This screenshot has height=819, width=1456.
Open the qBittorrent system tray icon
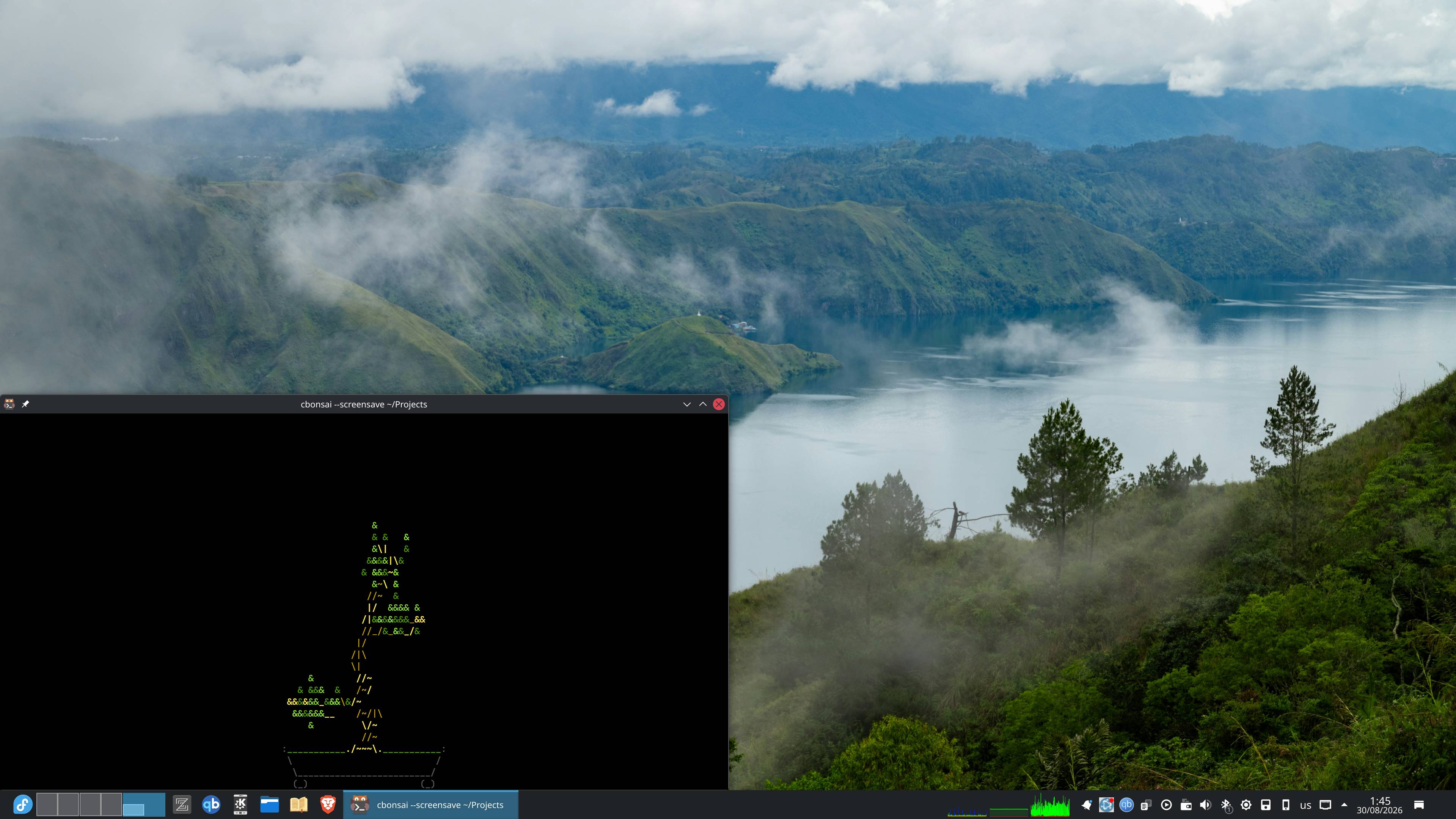click(x=1126, y=805)
